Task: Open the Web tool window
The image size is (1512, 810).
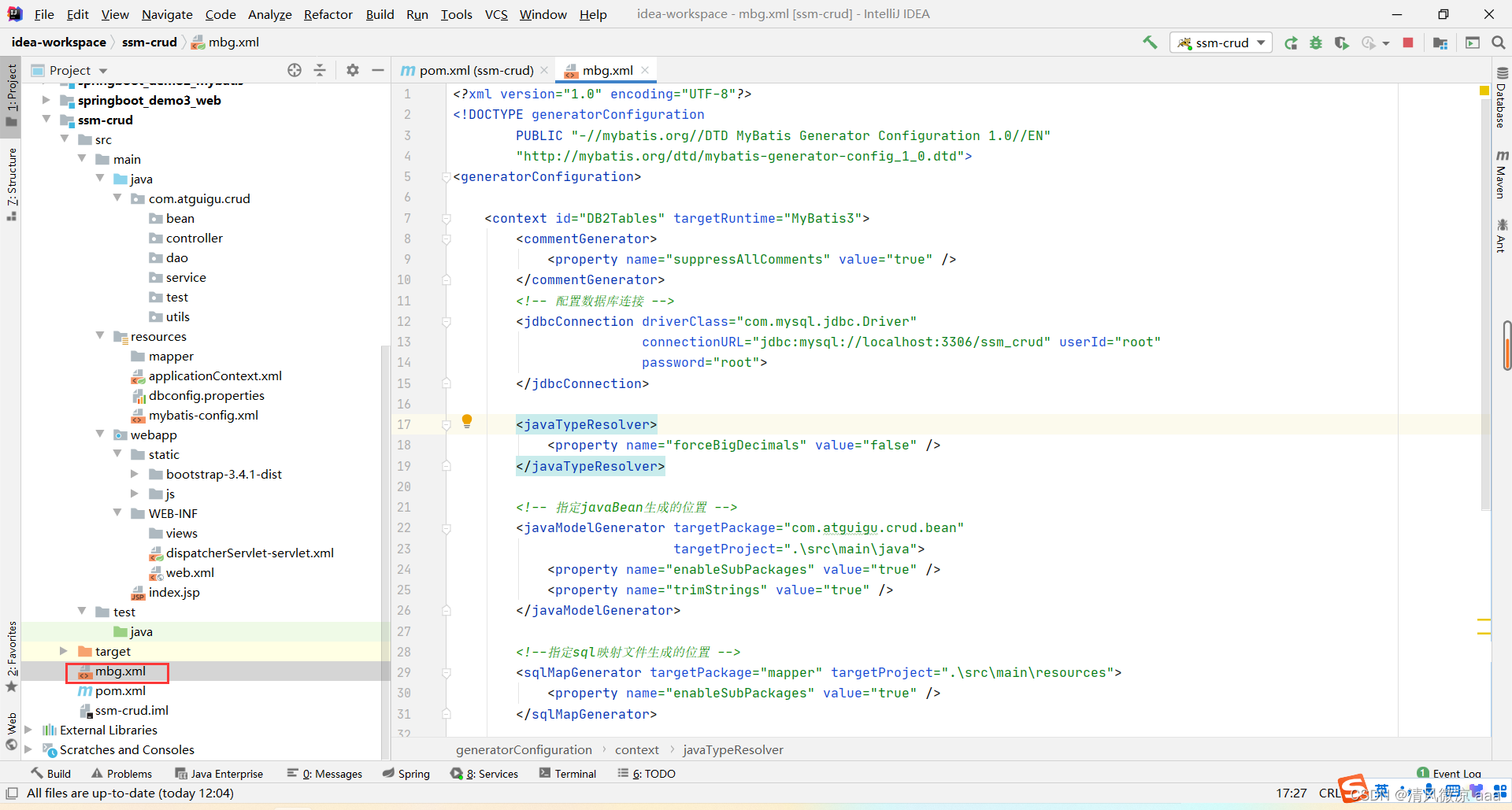Action: coord(11,732)
